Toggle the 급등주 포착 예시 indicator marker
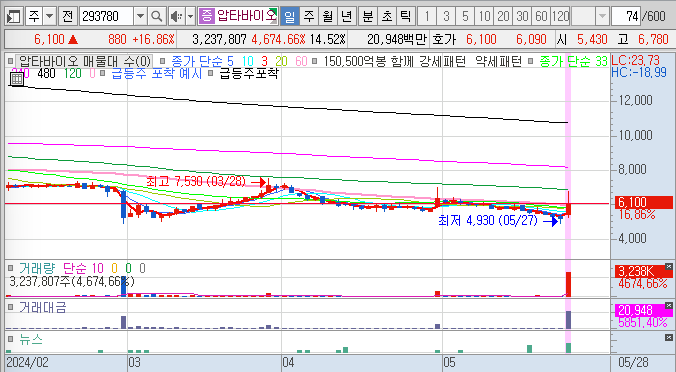 (x=102, y=73)
